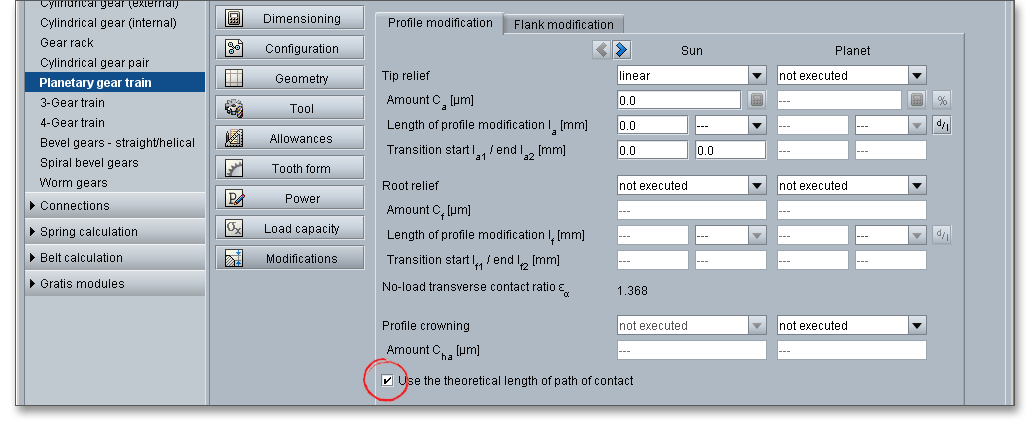The image size is (1030, 421).
Task: Open the Sun Tip relief dropdown
Action: point(757,76)
